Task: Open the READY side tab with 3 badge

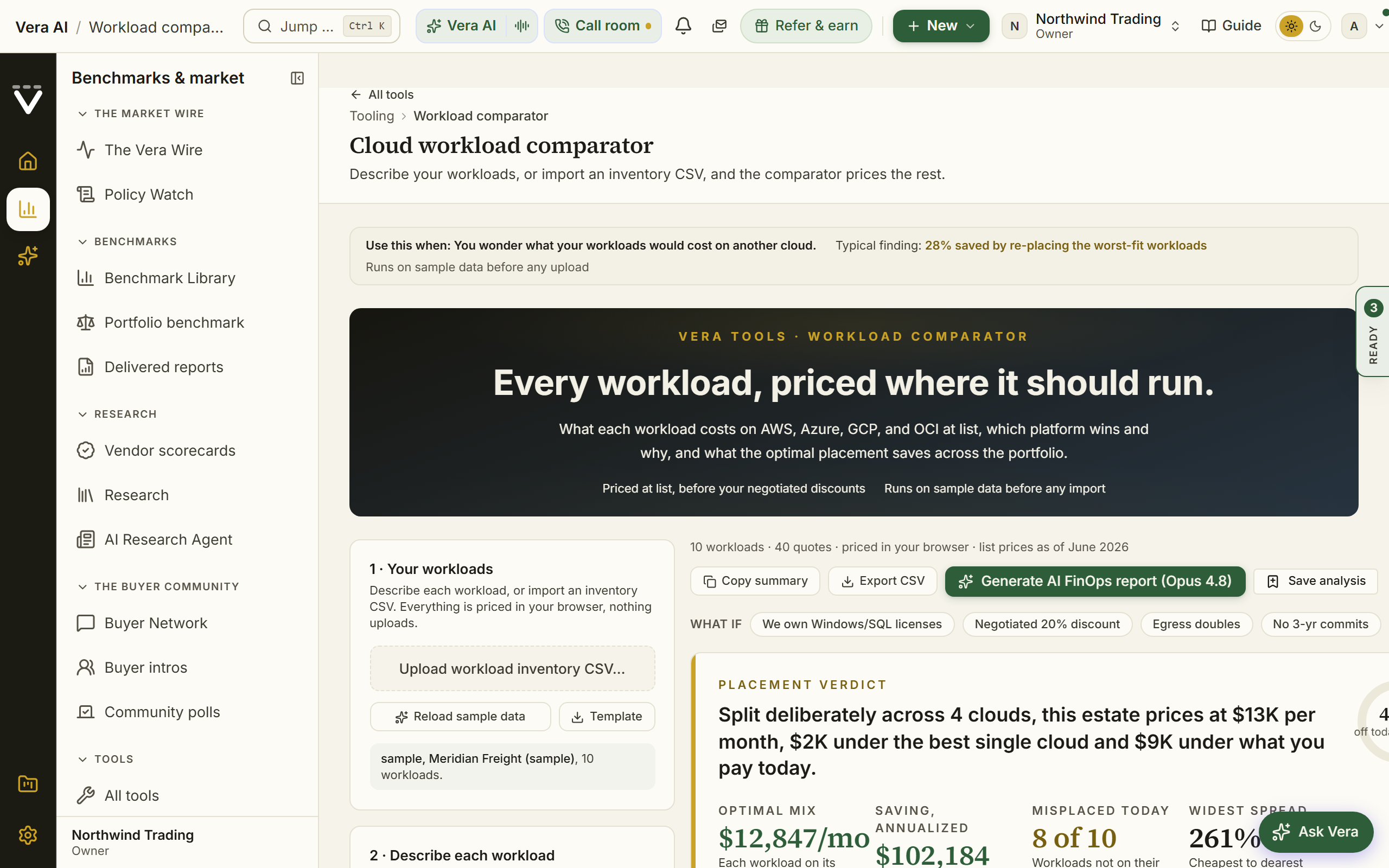Action: [x=1373, y=332]
